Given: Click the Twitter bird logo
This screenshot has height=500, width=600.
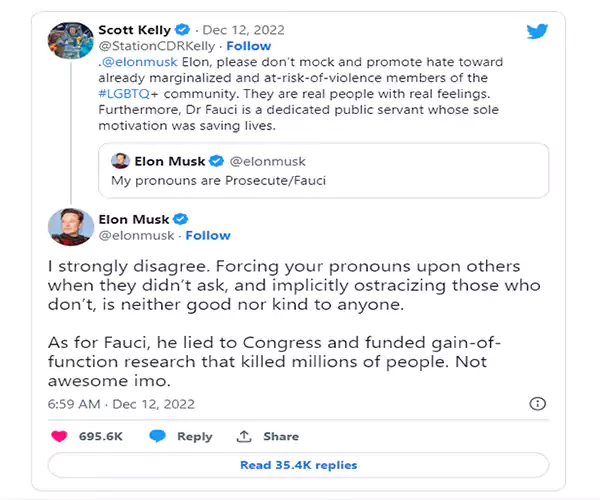Looking at the screenshot, I should [537, 31].
